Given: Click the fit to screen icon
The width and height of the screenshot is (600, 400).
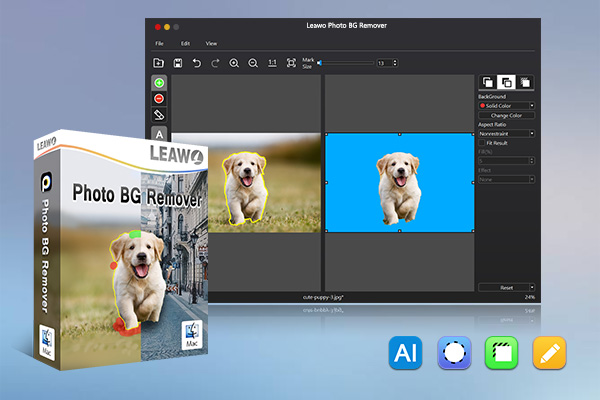Looking at the screenshot, I should click(x=291, y=63).
